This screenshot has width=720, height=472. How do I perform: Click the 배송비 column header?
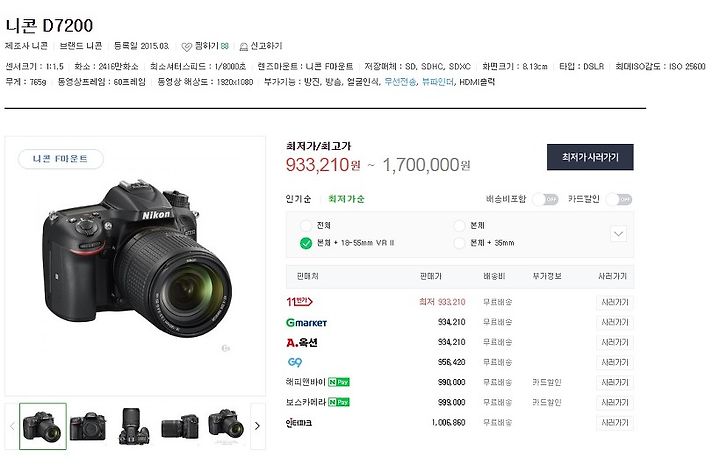click(494, 276)
